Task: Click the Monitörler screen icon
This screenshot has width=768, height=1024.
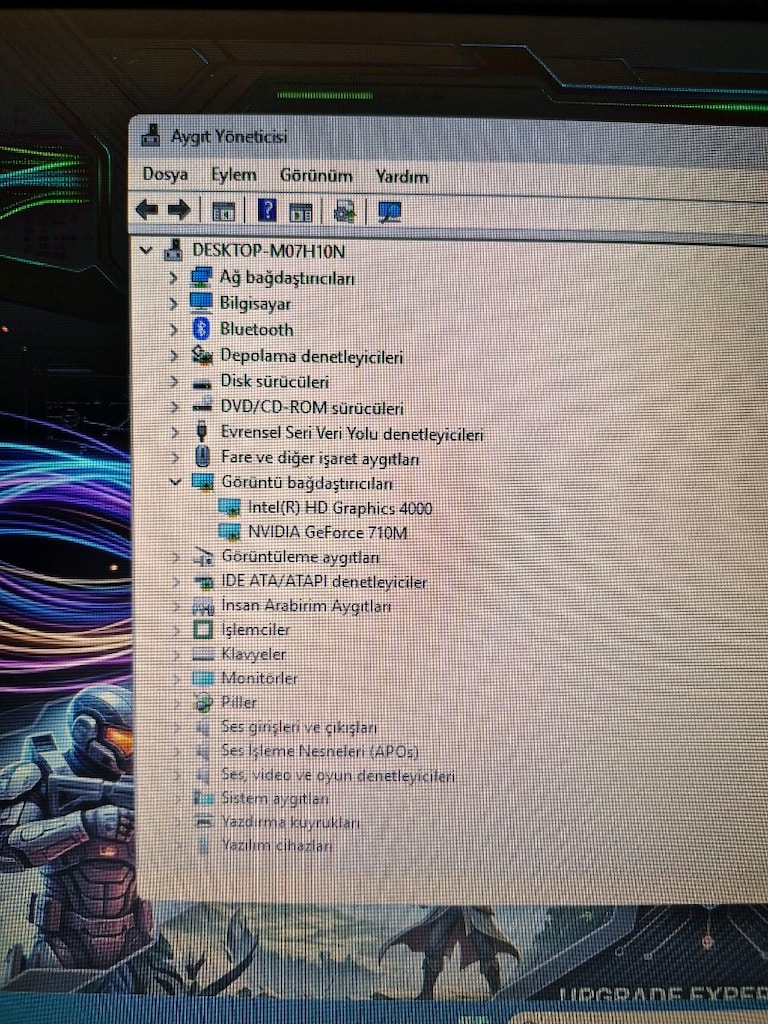Action: pos(203,679)
